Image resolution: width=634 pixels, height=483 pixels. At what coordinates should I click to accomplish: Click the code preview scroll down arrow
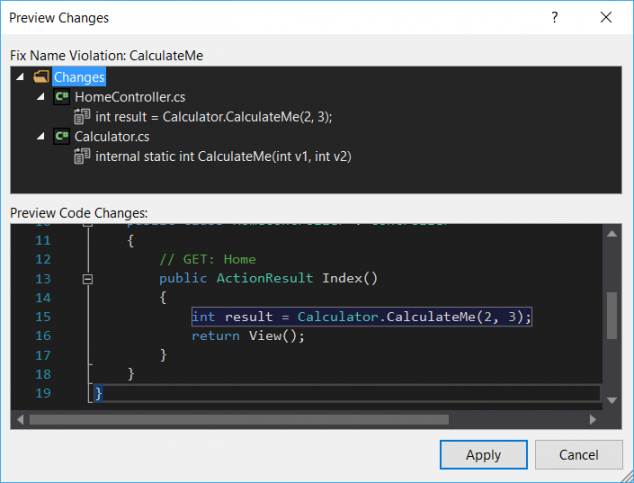click(x=612, y=400)
